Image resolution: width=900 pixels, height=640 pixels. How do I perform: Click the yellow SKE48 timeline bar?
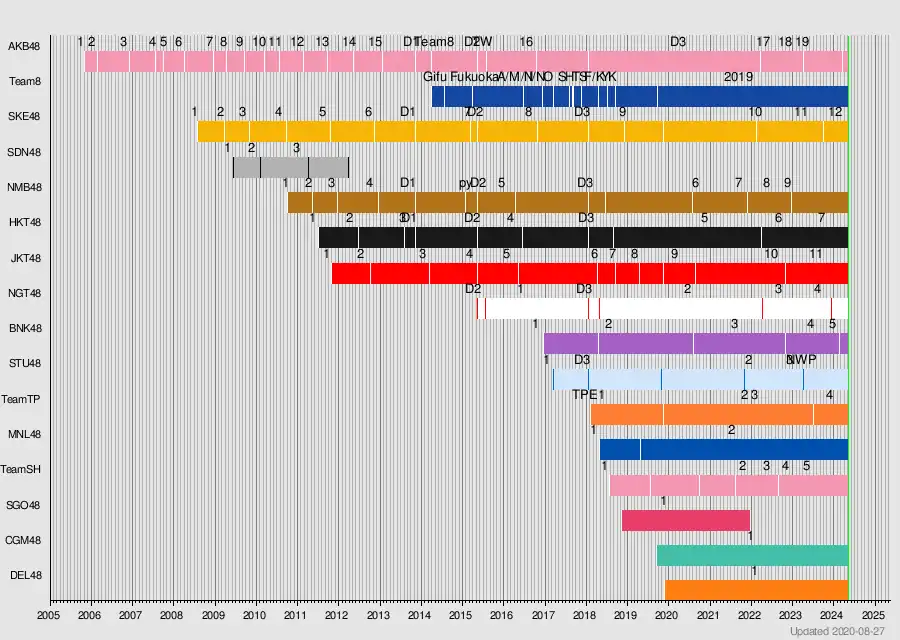click(x=523, y=131)
